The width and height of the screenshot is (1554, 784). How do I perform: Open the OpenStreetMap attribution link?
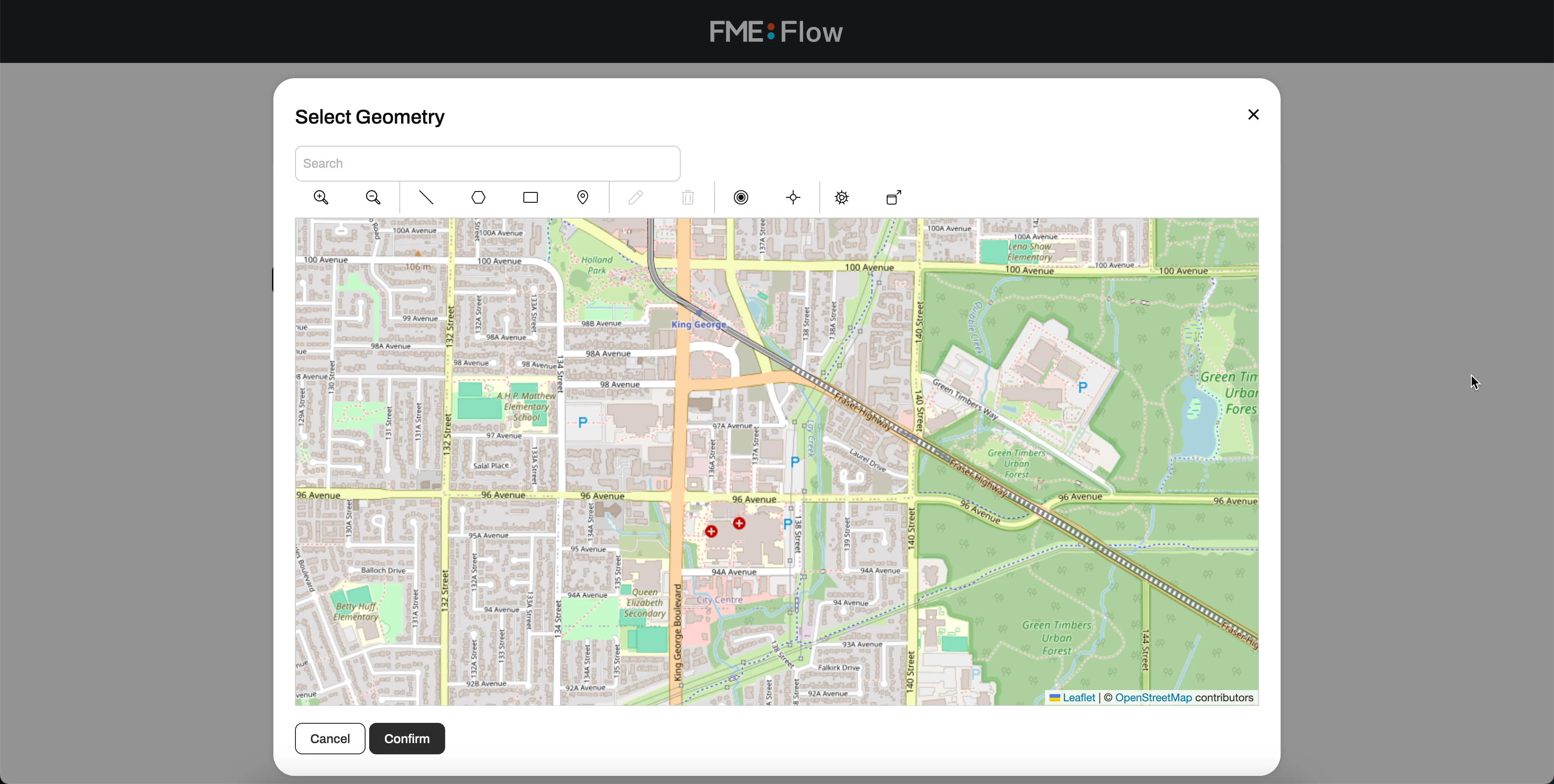tap(1153, 698)
